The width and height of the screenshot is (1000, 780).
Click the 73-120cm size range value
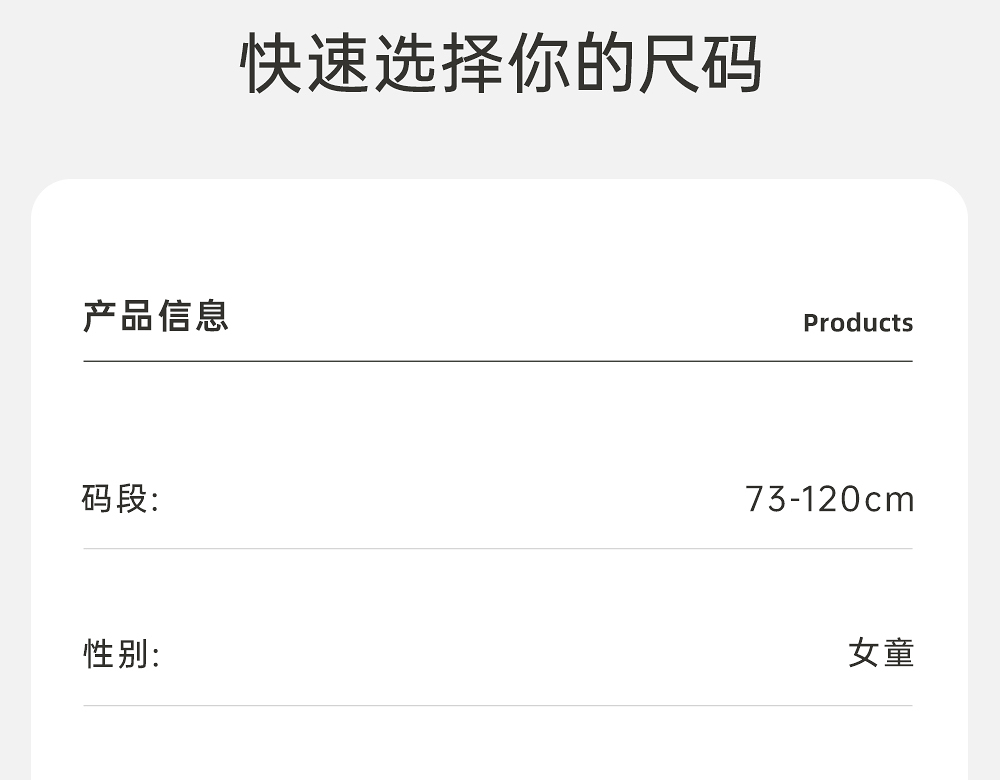point(829,498)
